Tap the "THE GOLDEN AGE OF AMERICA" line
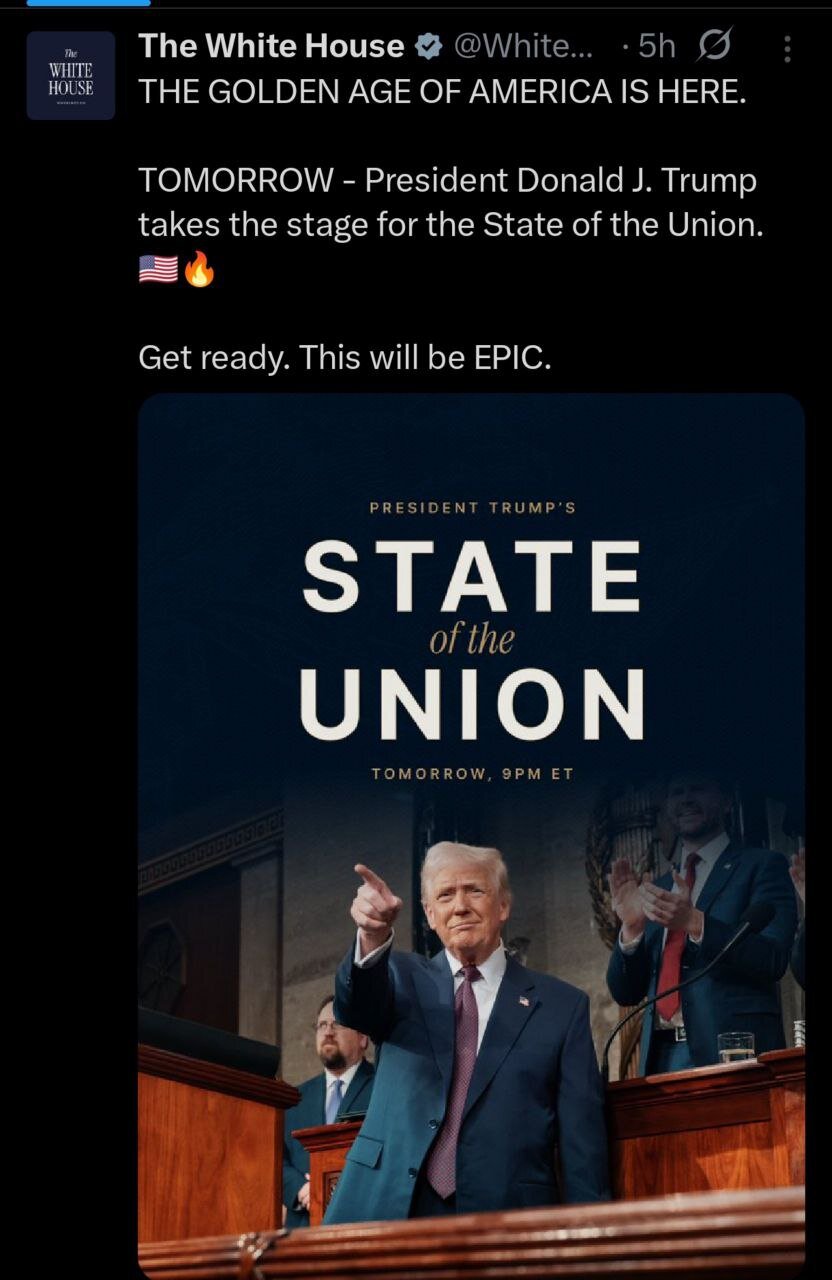The height and width of the screenshot is (1280, 832). point(442,93)
